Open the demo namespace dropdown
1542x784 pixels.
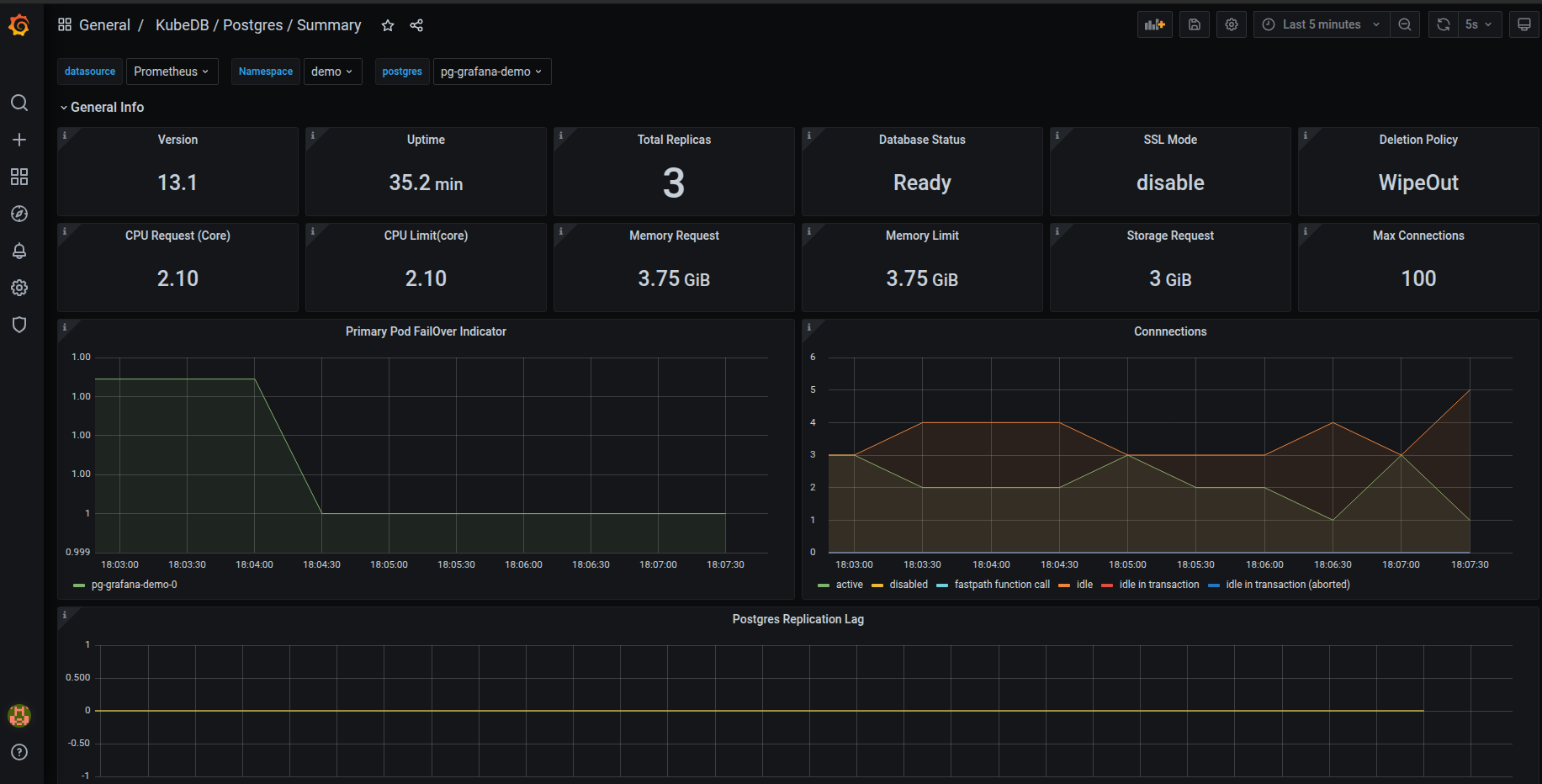point(332,72)
